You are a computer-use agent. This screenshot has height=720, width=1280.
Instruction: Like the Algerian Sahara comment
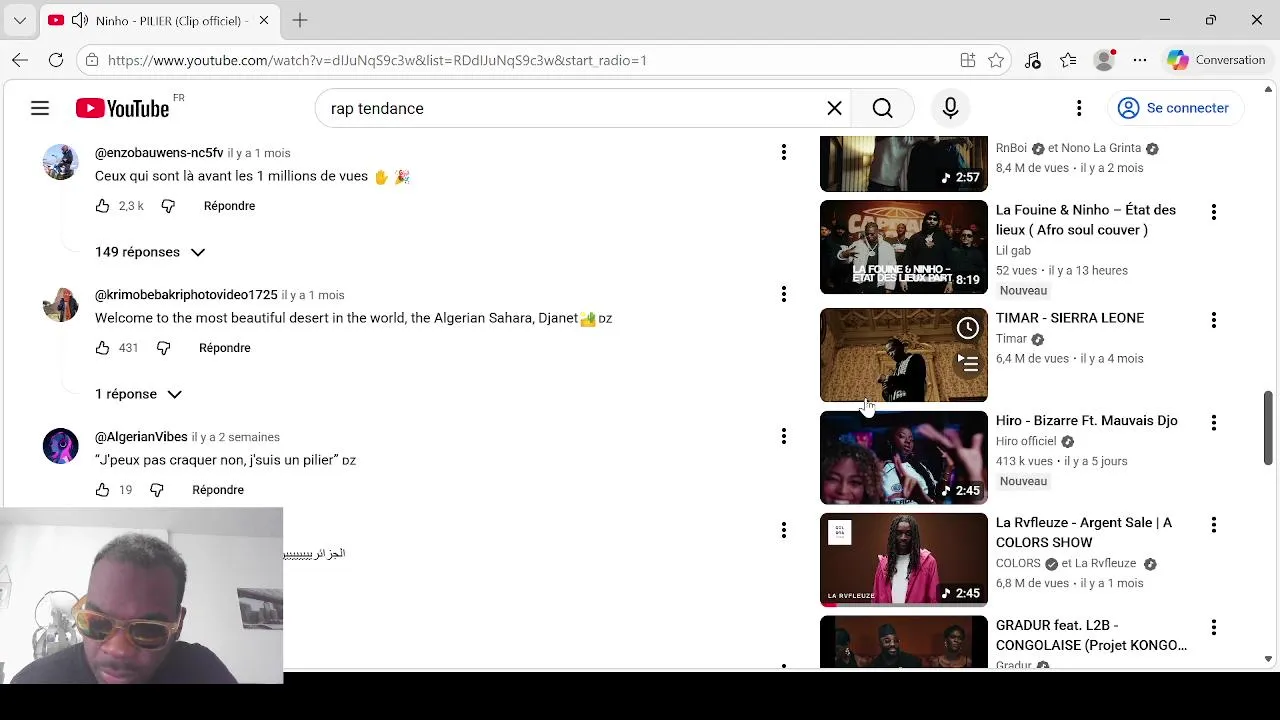(102, 348)
